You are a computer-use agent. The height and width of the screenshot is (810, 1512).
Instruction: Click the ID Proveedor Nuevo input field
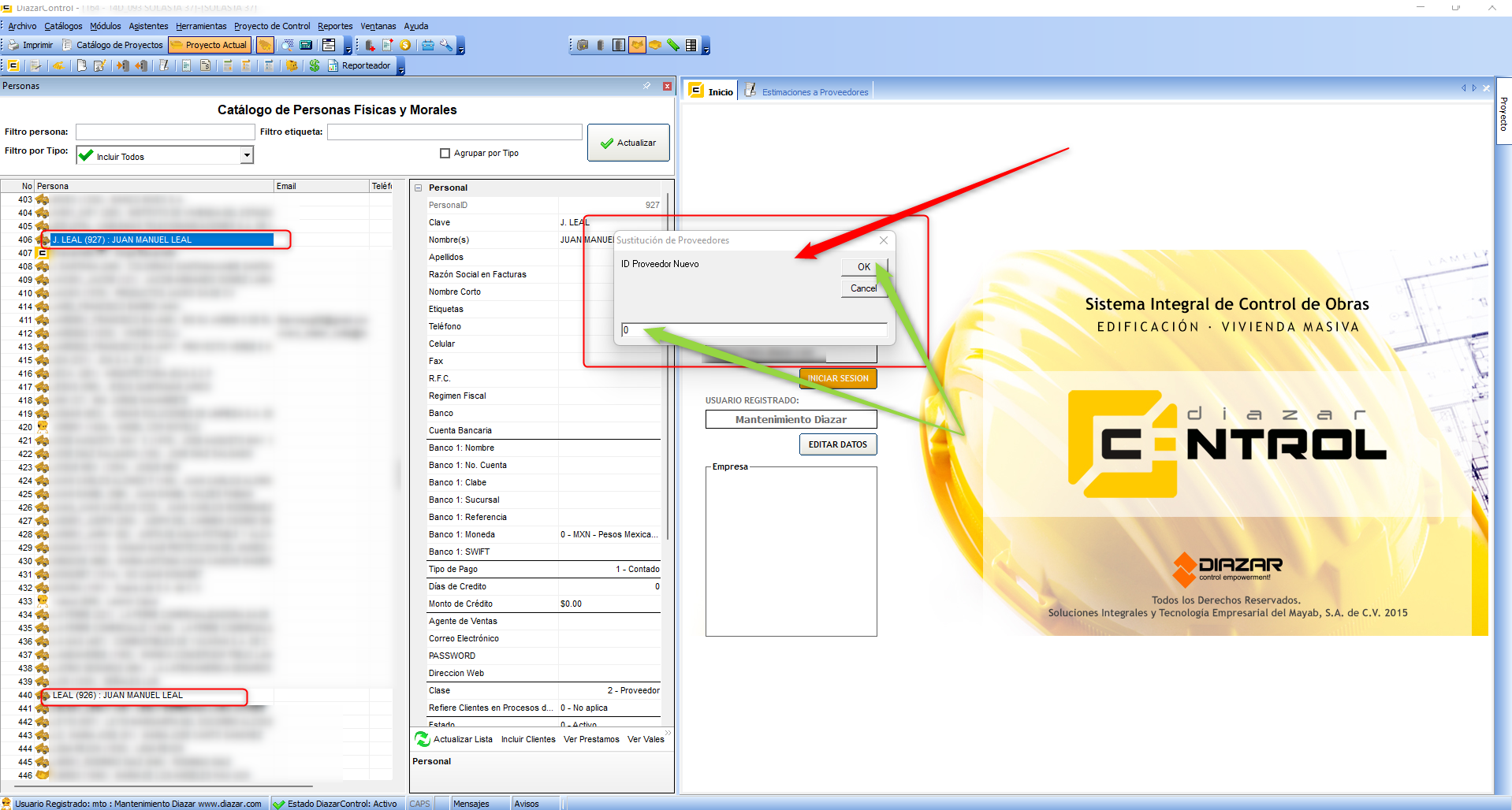pyautogui.click(x=754, y=330)
